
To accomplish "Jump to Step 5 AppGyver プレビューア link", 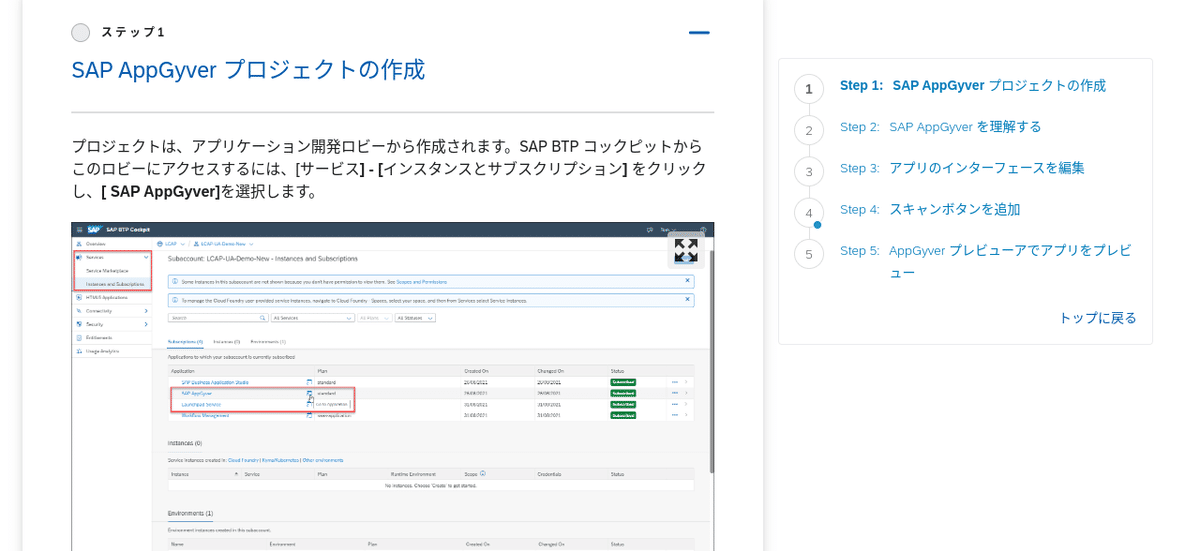I will point(986,261).
